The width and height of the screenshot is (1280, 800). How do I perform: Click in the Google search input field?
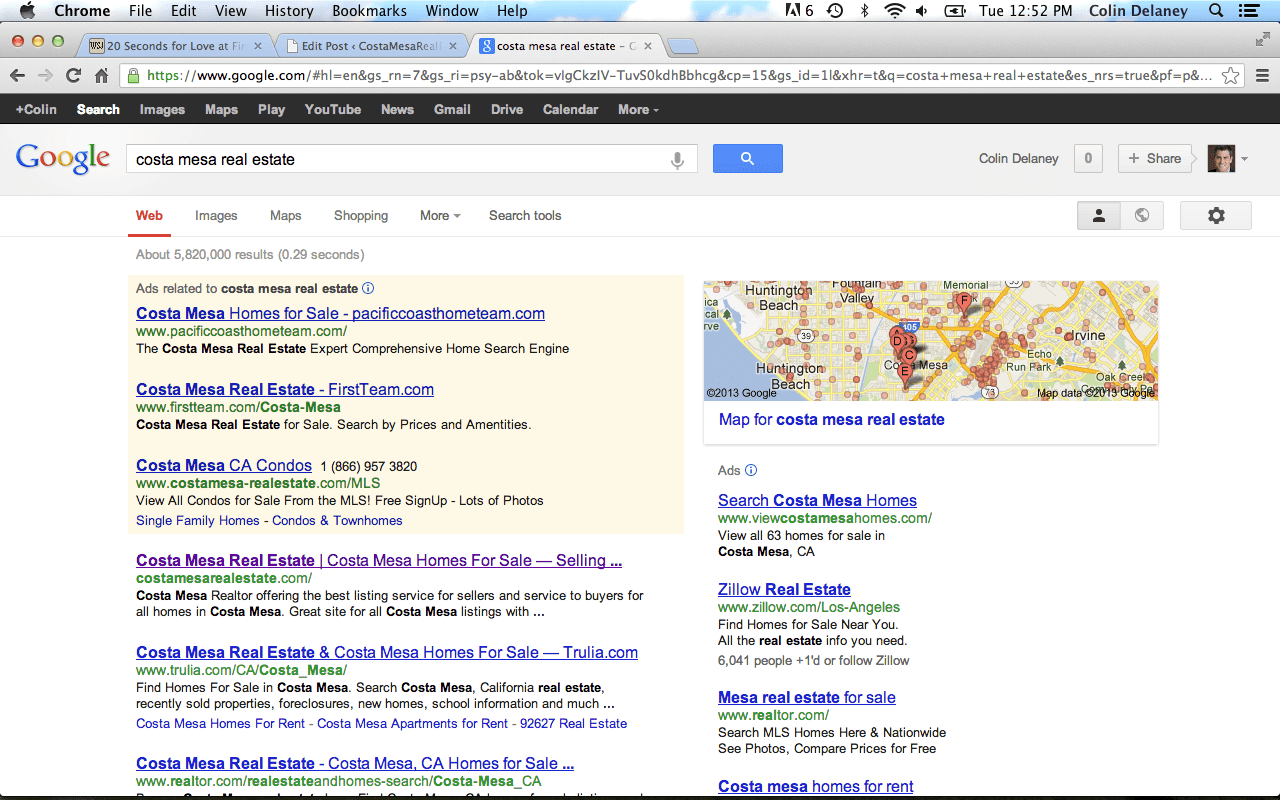400,159
